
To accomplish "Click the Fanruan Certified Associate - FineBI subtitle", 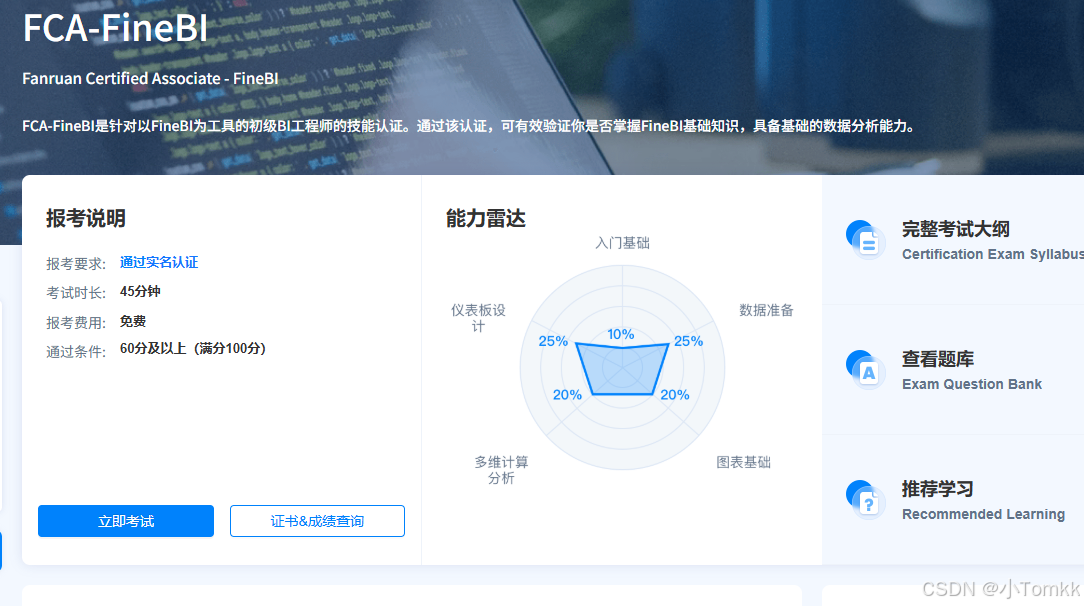I will click(150, 79).
